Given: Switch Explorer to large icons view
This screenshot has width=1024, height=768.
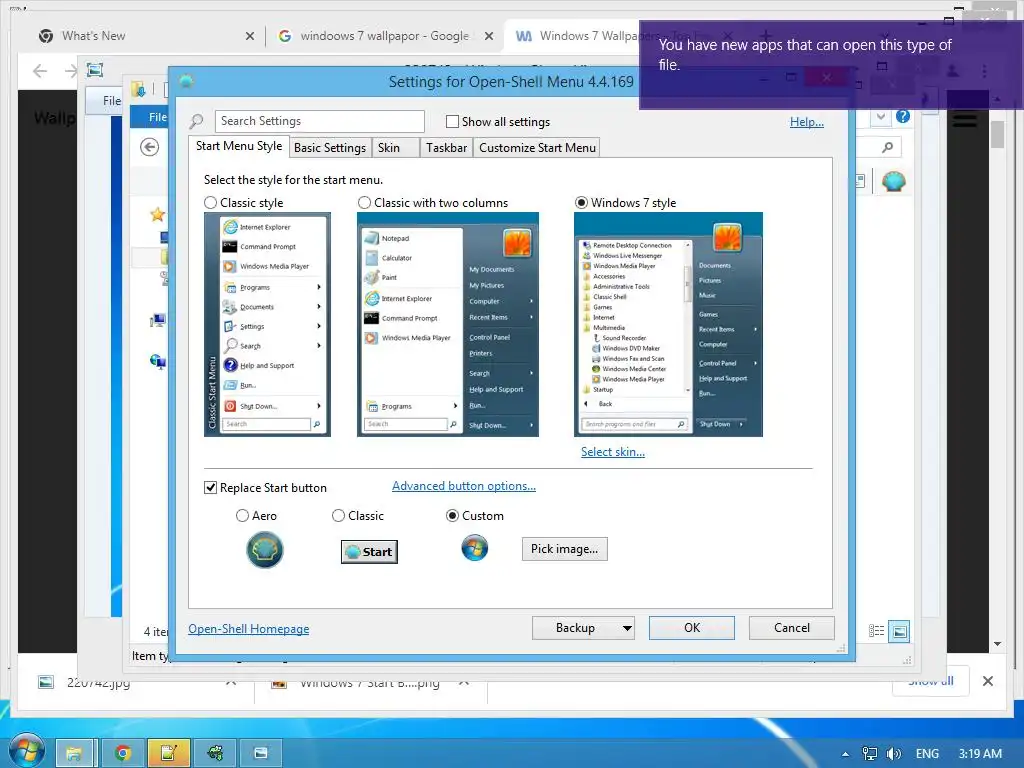Looking at the screenshot, I should 899,631.
